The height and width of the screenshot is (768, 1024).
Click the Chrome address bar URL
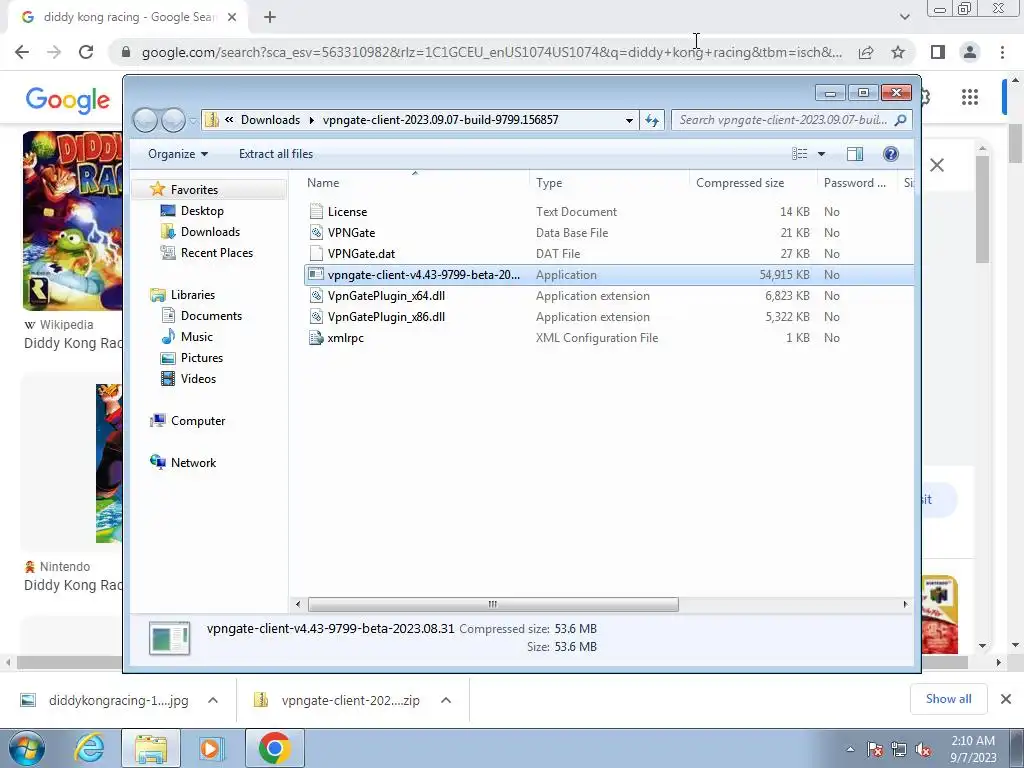pos(492,52)
